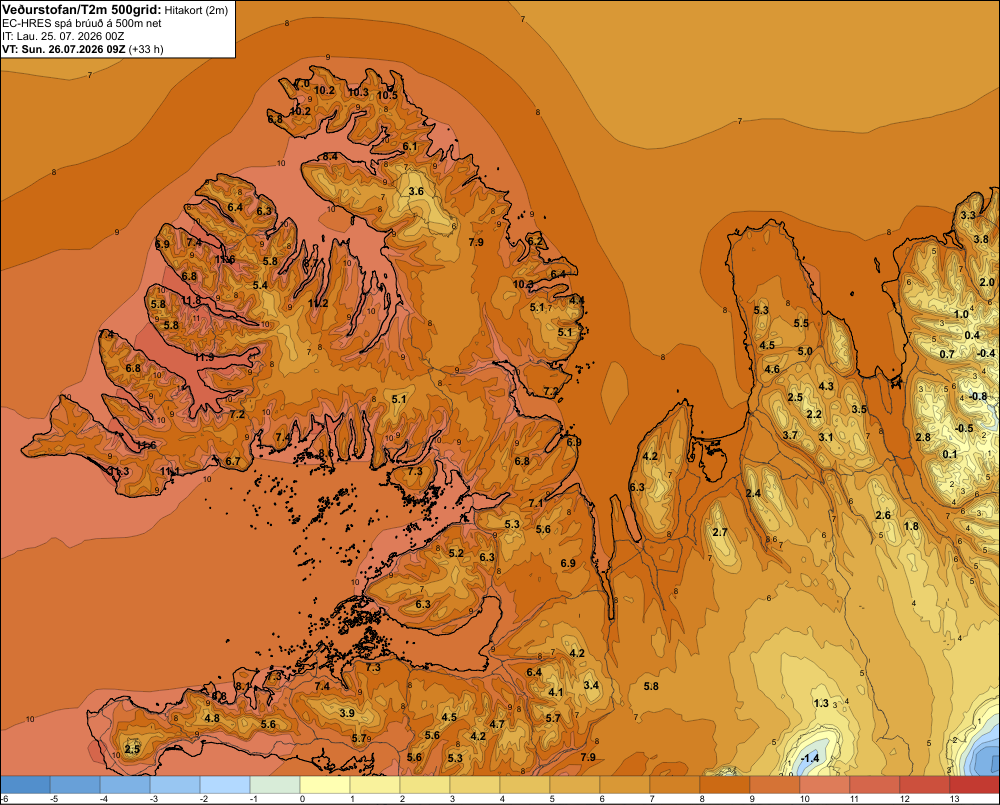
Task: Click the 2.5 temperature label
Action: point(132,749)
